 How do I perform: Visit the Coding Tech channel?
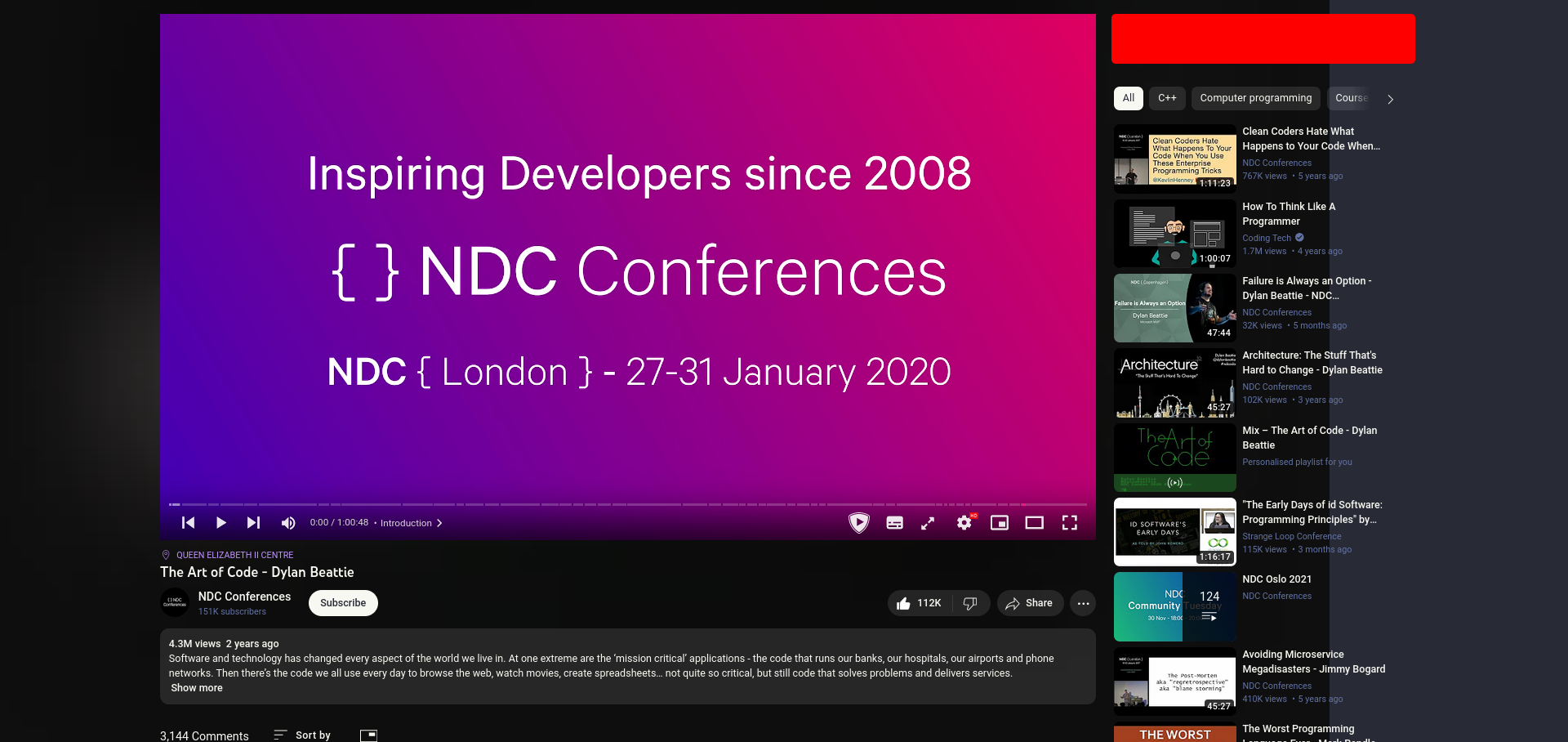pyautogui.click(x=1267, y=239)
